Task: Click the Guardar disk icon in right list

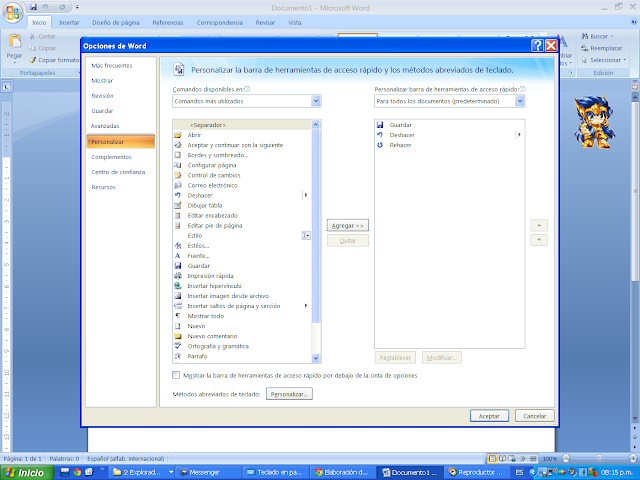Action: pyautogui.click(x=380, y=125)
